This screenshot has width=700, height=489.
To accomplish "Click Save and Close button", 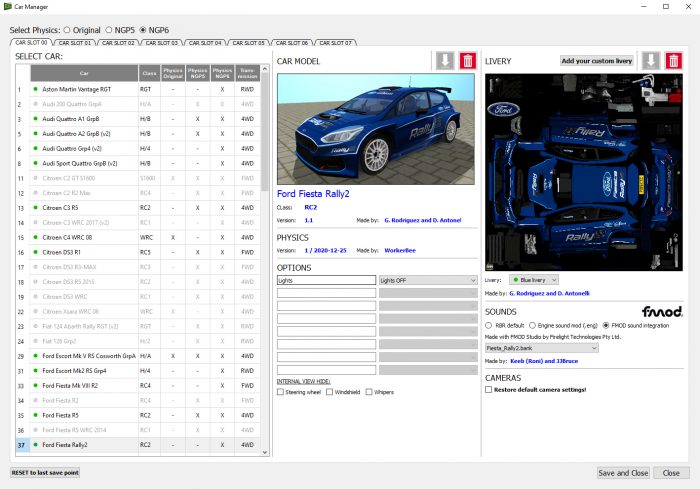I will point(623,473).
